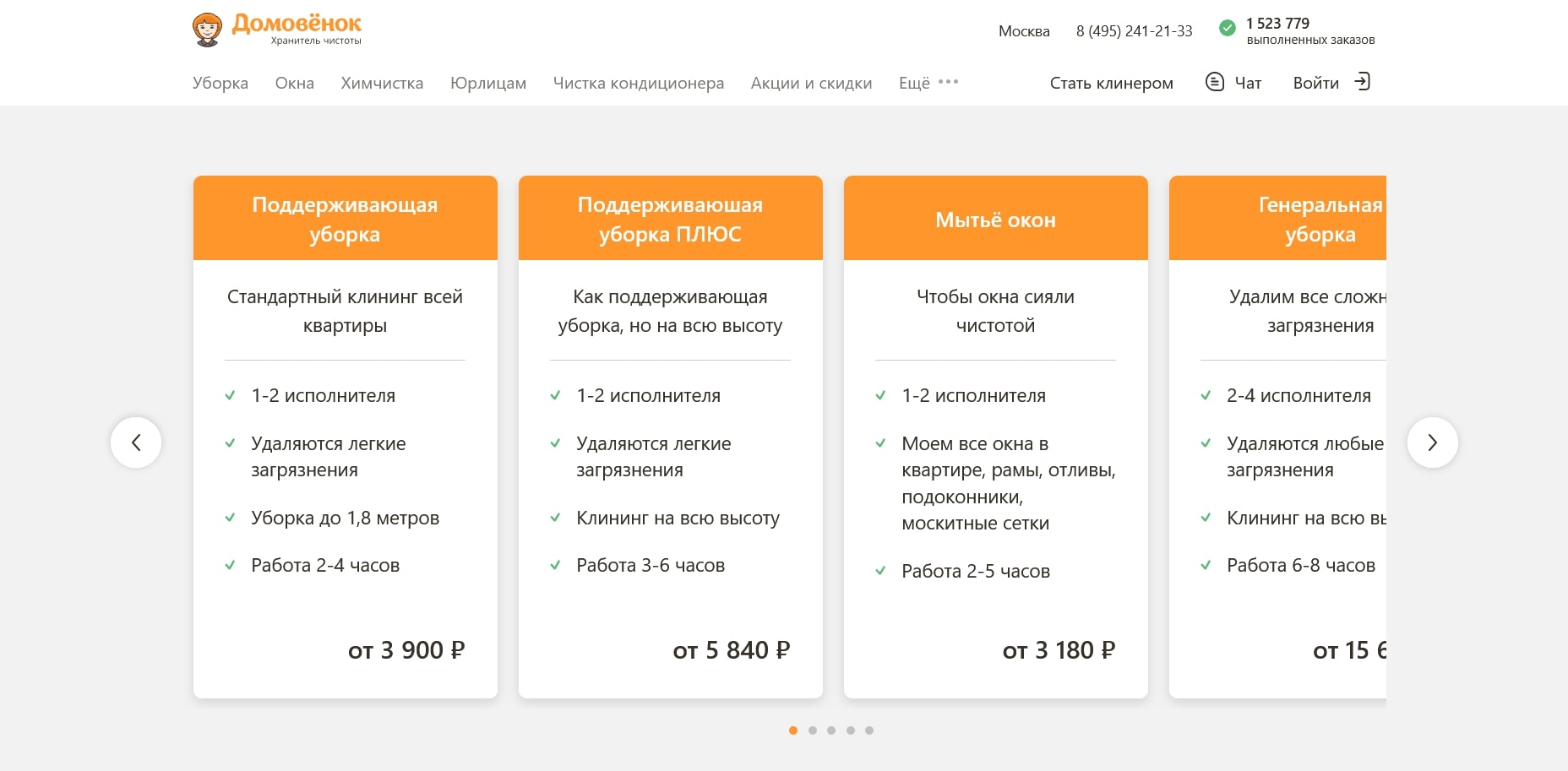The height and width of the screenshot is (771, 1568).
Task: Click the three dots next to Ещё
Action: (x=948, y=82)
